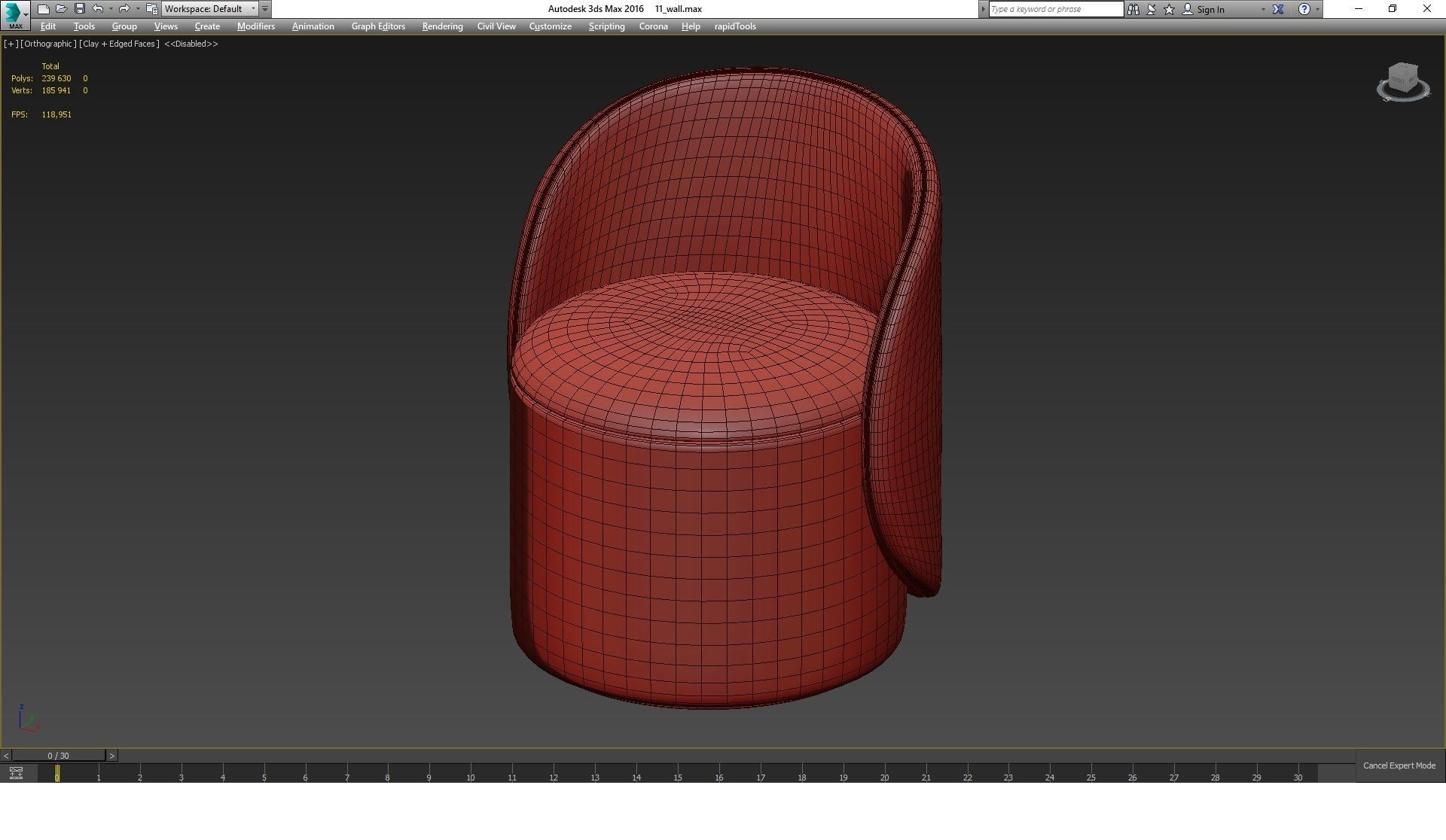Open the Subscription Center satellite icon
This screenshot has height=840, width=1446.
[x=1152, y=9]
